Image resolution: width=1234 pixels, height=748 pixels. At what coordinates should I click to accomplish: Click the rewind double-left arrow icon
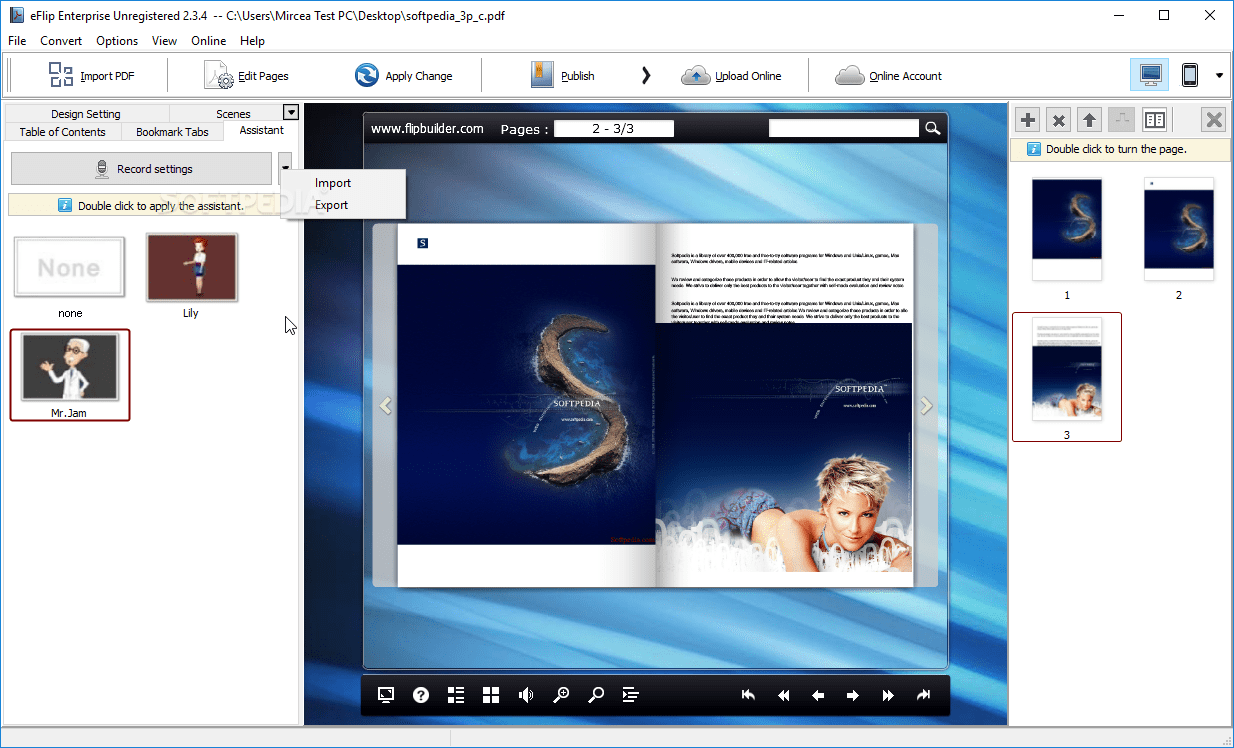783,695
